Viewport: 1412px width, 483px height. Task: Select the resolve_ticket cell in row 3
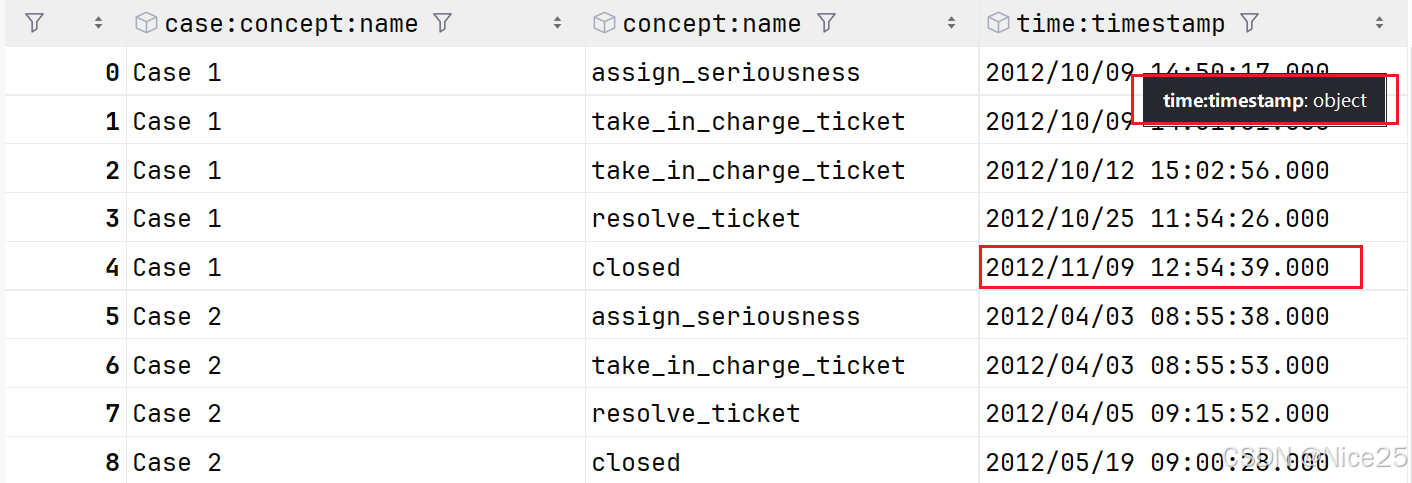(x=695, y=218)
